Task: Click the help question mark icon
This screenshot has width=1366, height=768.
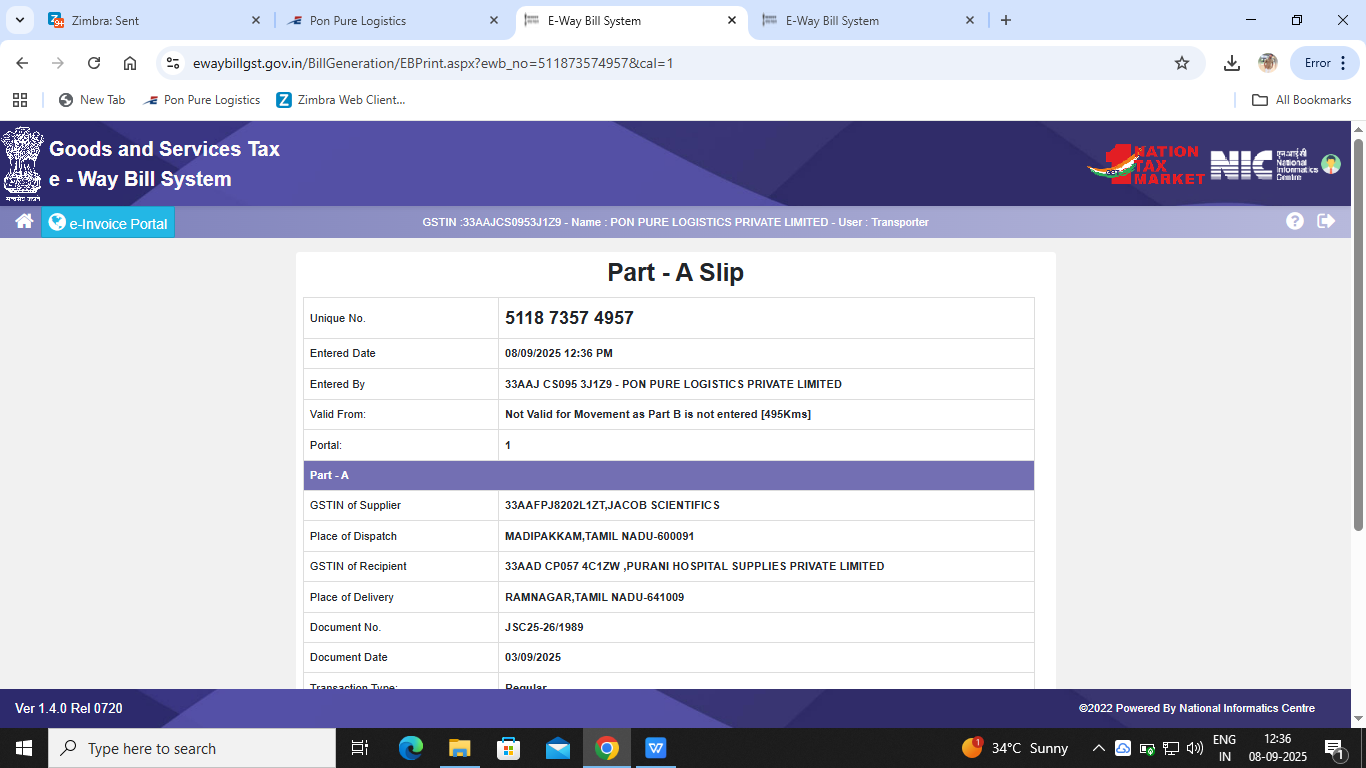Action: click(x=1295, y=221)
